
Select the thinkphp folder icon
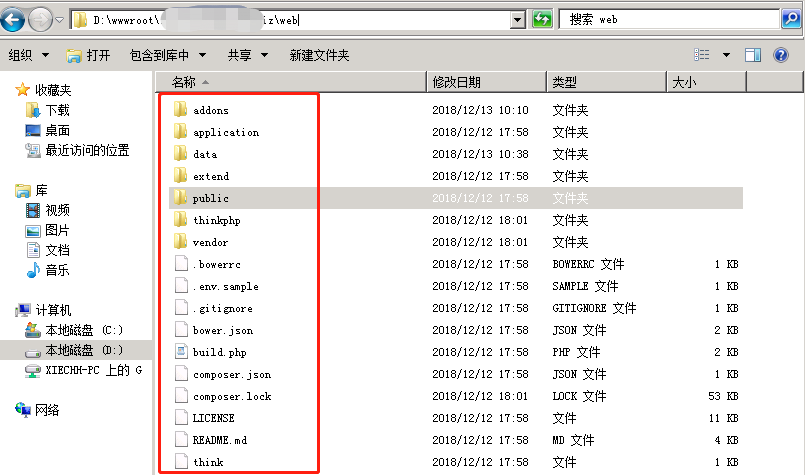(181, 220)
